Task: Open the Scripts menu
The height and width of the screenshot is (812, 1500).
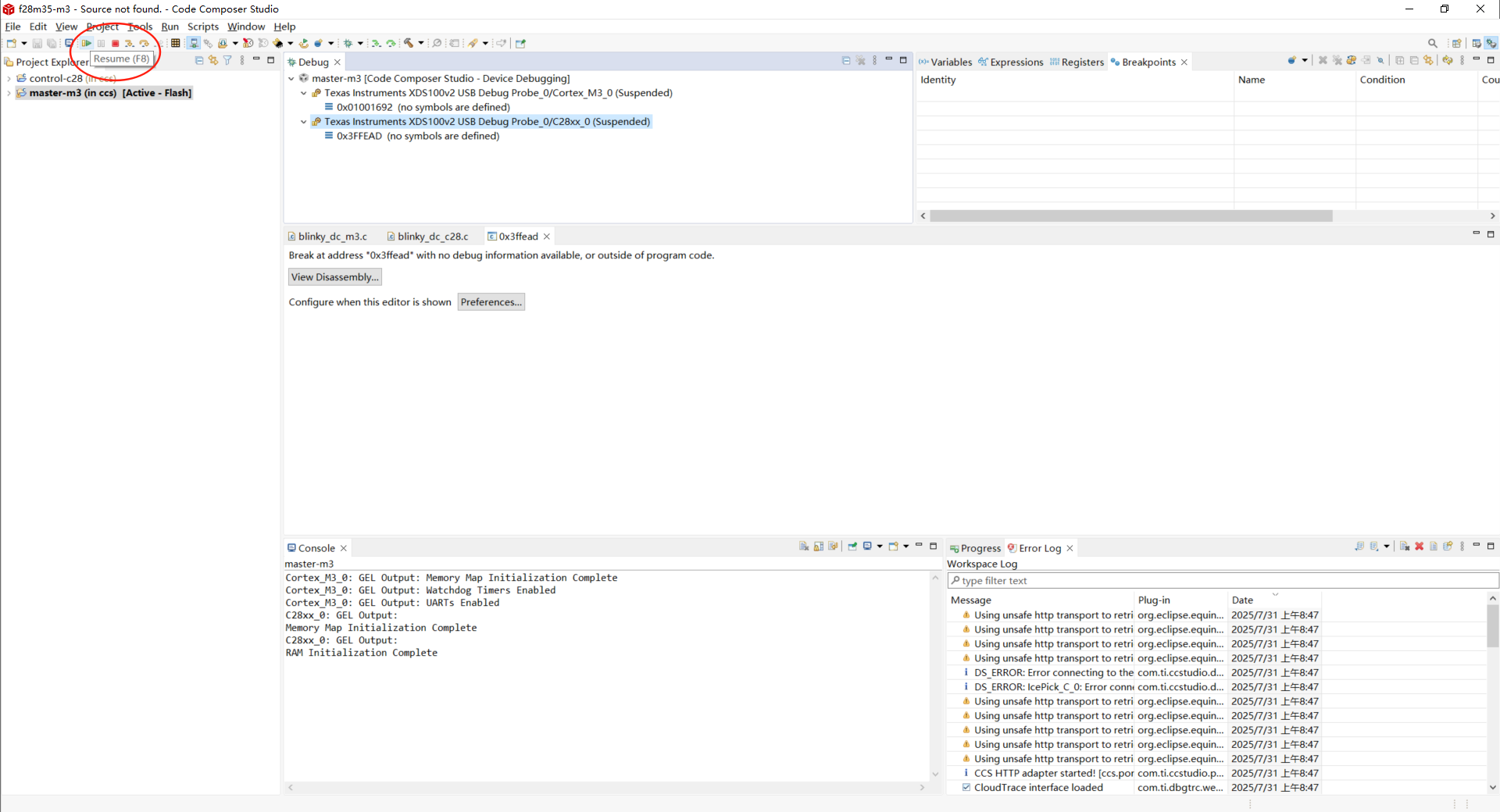Action: click(x=202, y=27)
